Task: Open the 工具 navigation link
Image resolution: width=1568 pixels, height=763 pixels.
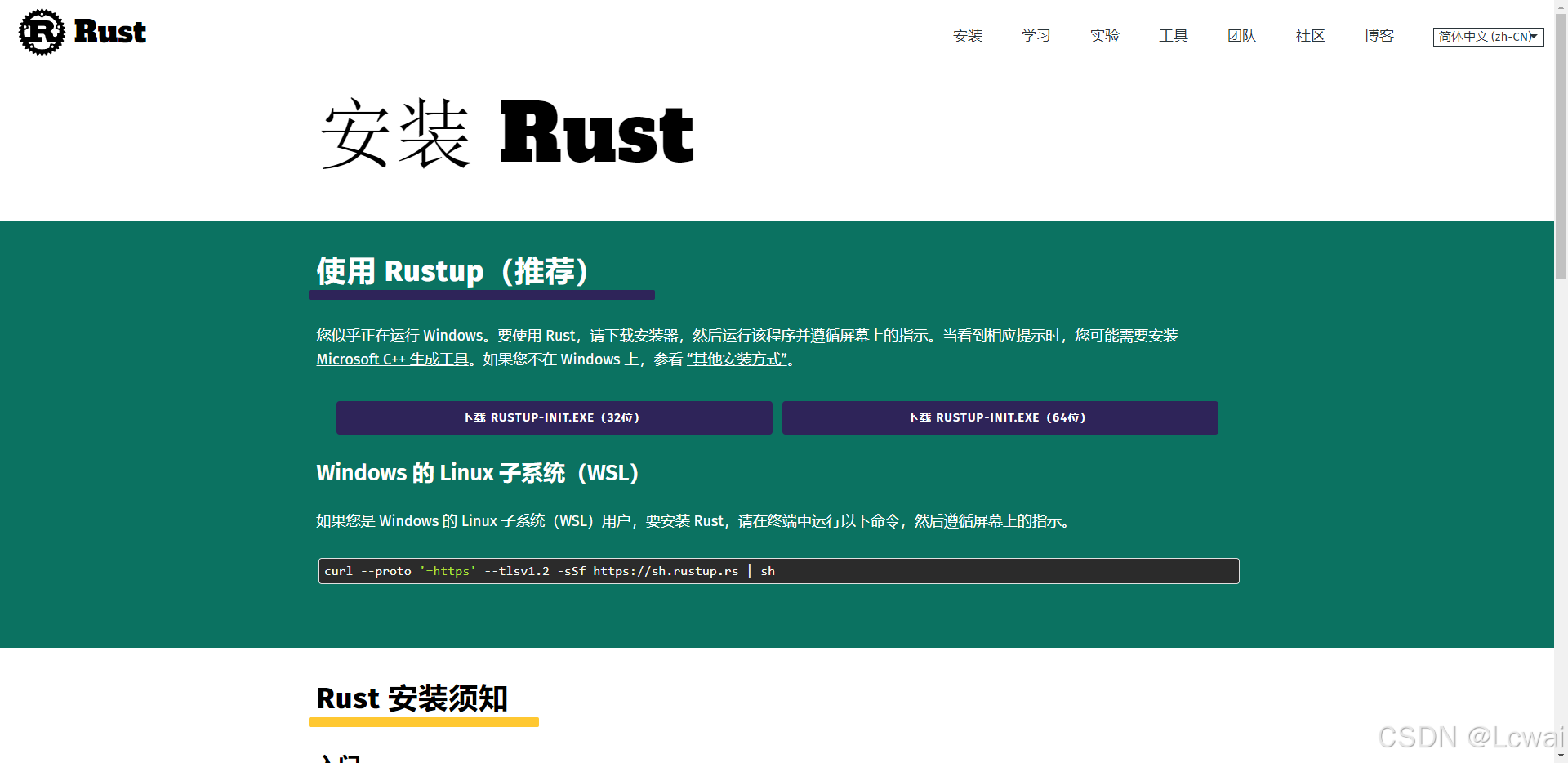Action: tap(1174, 36)
